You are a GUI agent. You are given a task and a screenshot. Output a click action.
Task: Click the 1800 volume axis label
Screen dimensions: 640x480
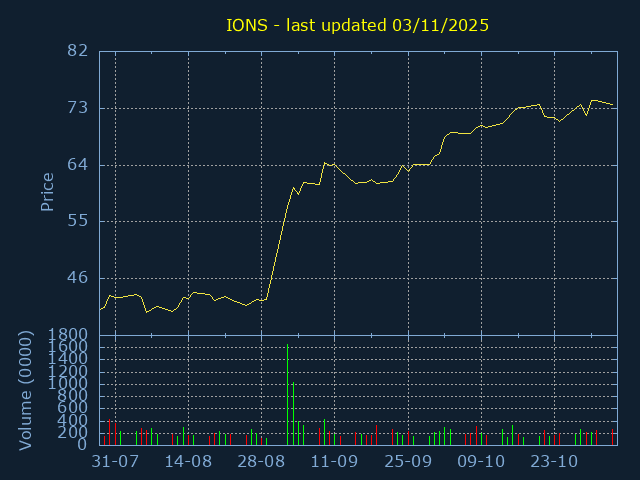point(68,335)
